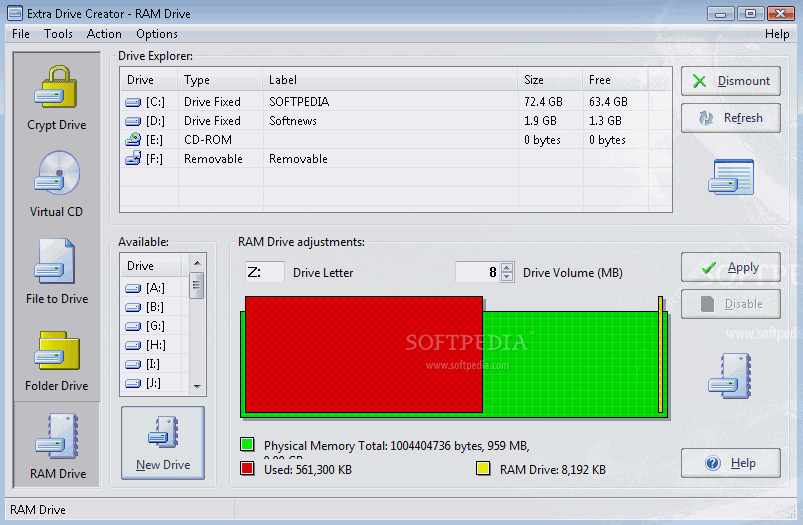Select the File to Drive option
803x525 pixels.
(x=56, y=272)
